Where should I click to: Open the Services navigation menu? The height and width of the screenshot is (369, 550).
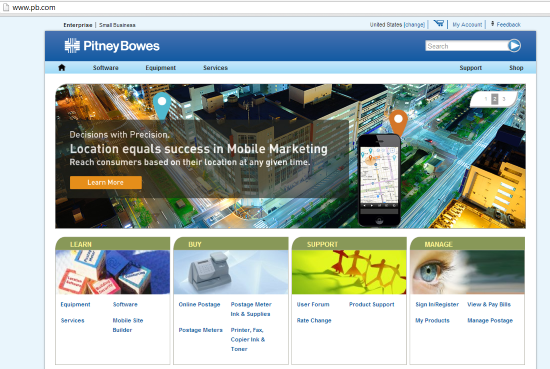(215, 68)
